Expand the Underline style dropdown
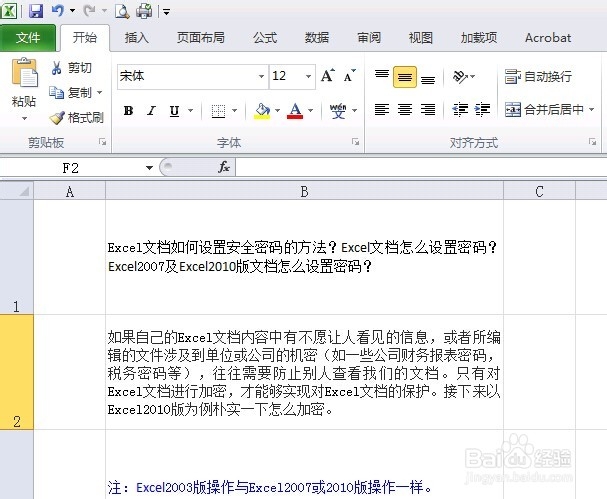This screenshot has width=607, height=499. click(x=190, y=111)
